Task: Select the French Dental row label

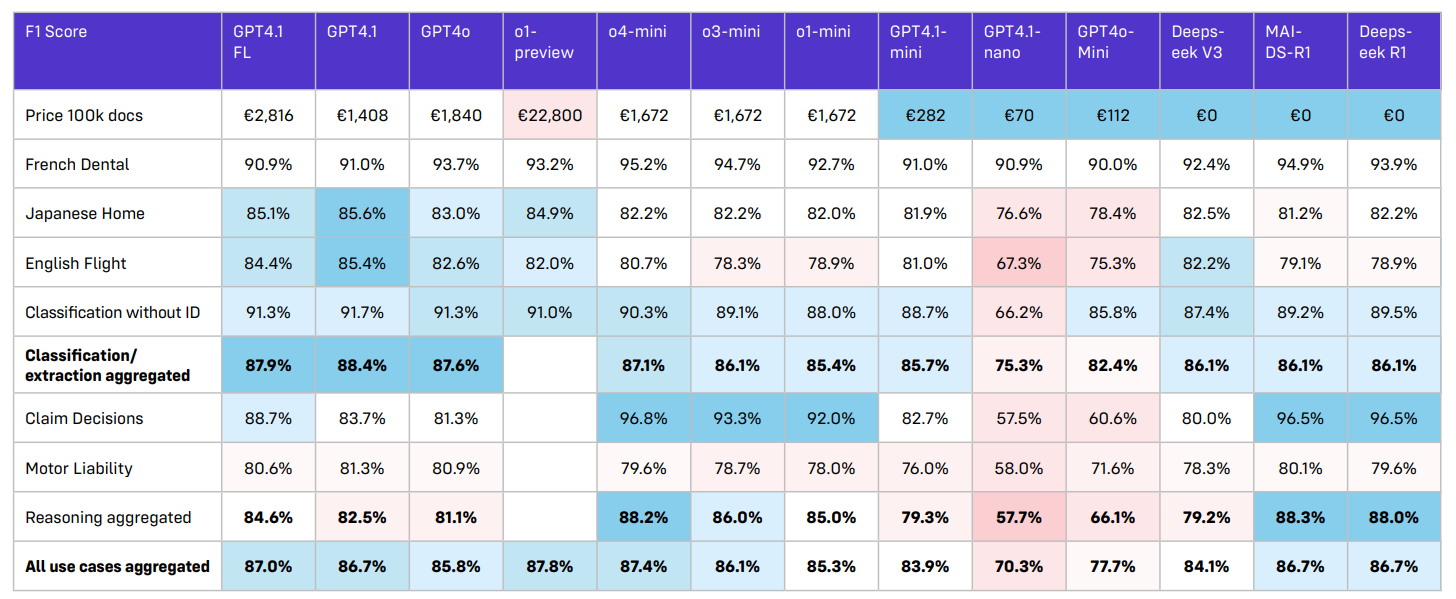Action: pos(77,164)
